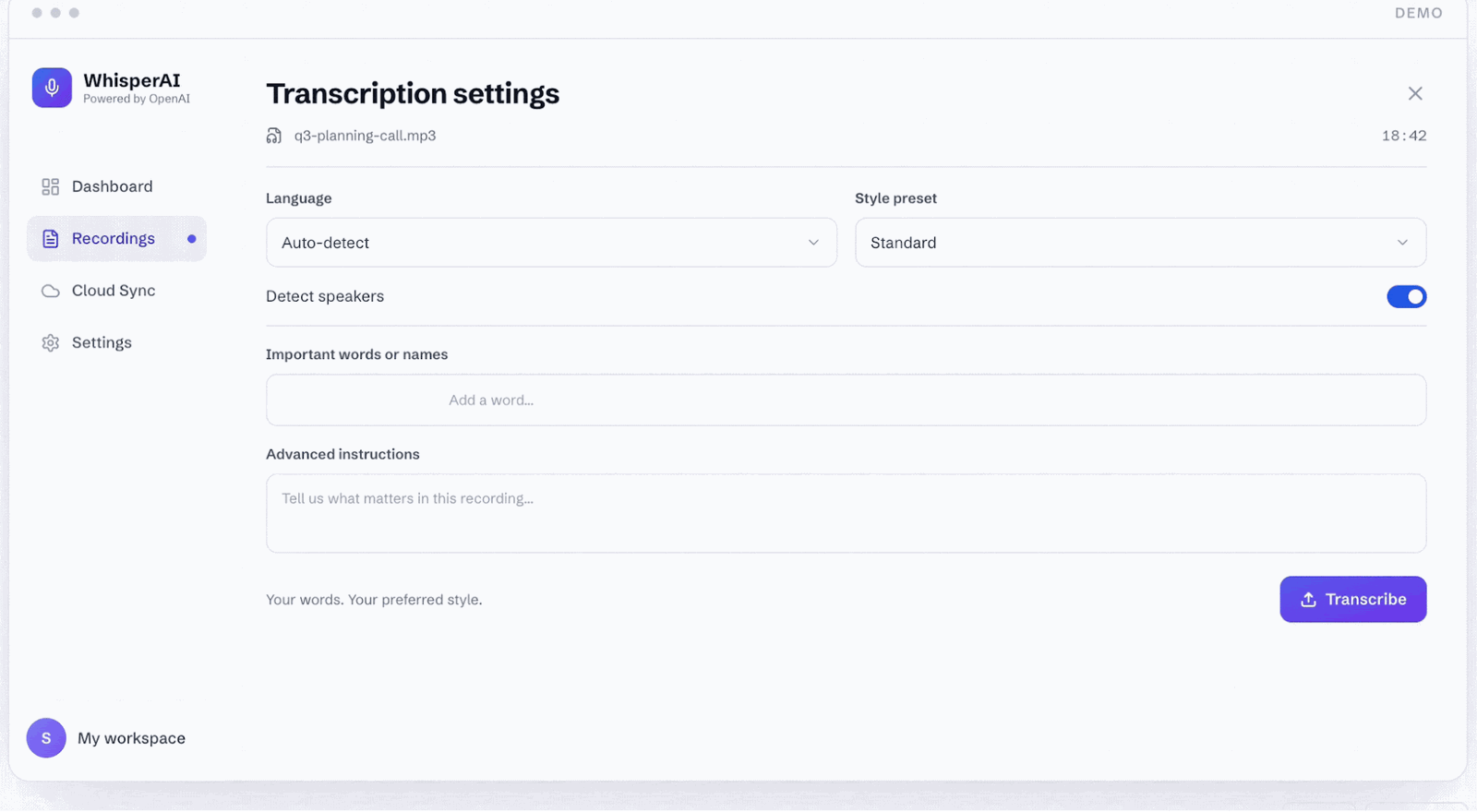Click the WhisperAI microphone logo icon
The width and height of the screenshot is (1477, 812).
pos(52,88)
